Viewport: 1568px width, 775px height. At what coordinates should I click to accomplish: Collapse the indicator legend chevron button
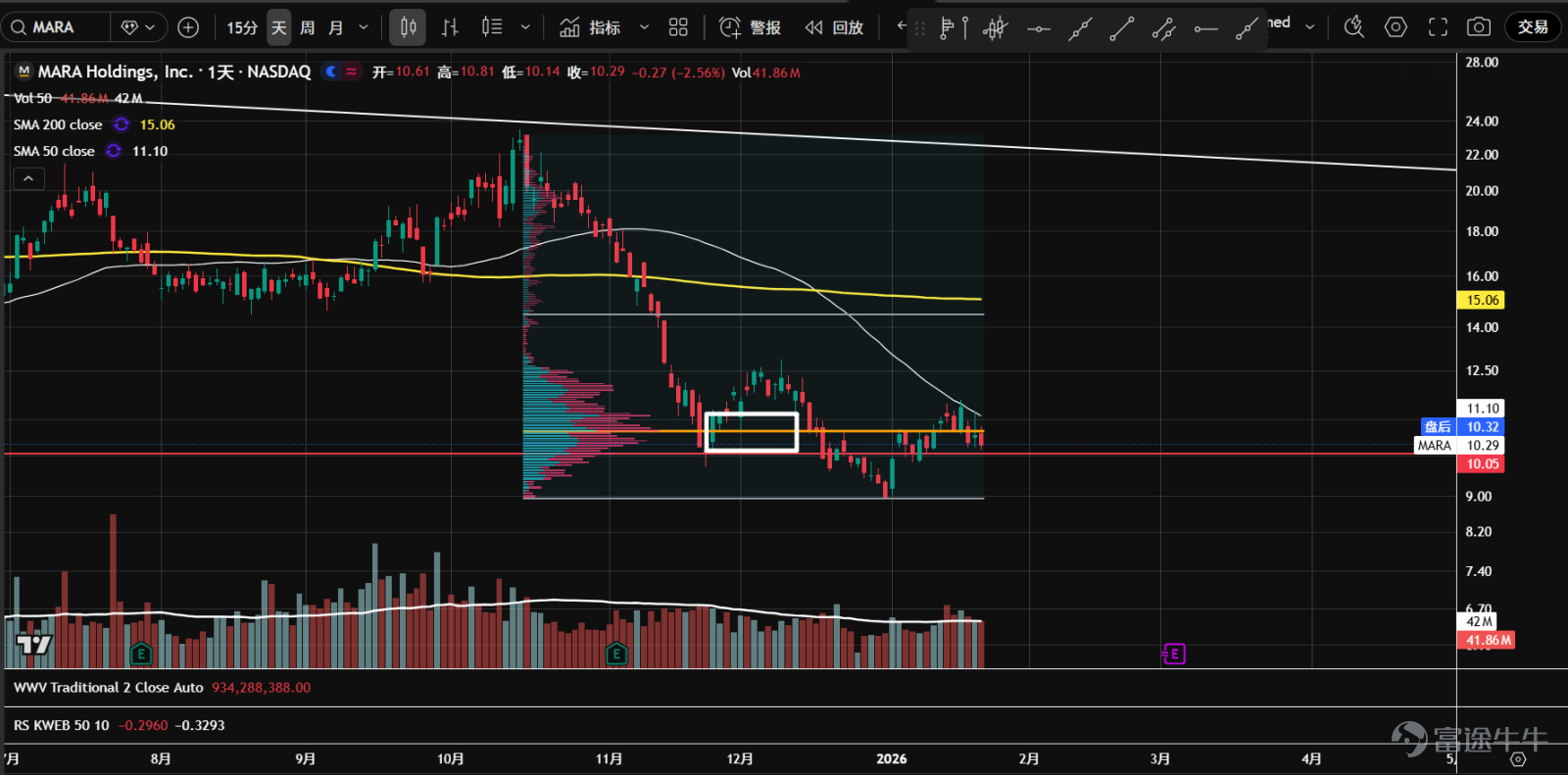28,178
